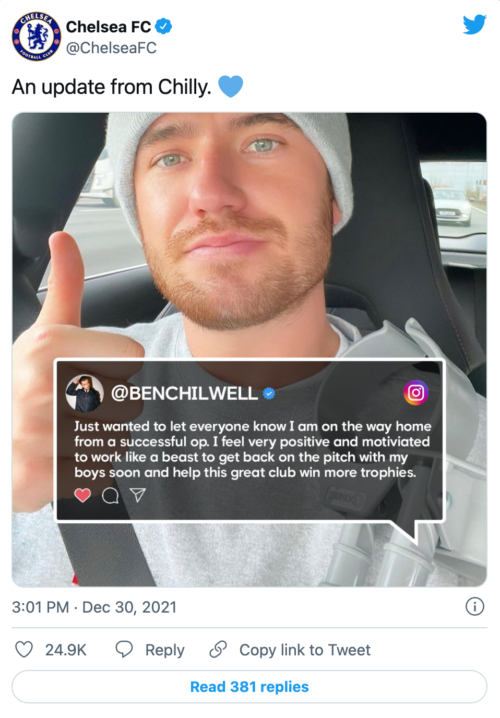Click the 24.9K likes count
This screenshot has height=718, width=500.
[x=66, y=650]
